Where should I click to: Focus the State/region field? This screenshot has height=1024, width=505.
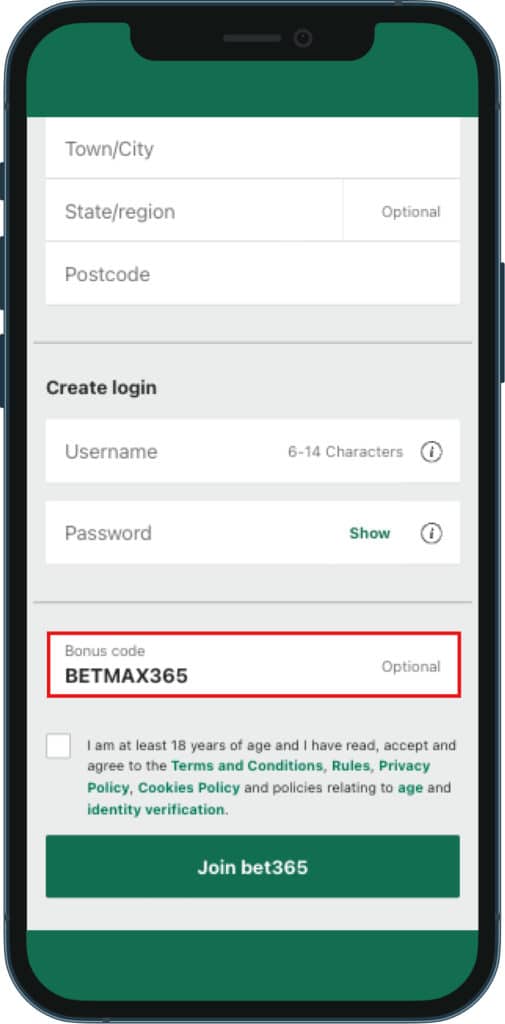(194, 211)
